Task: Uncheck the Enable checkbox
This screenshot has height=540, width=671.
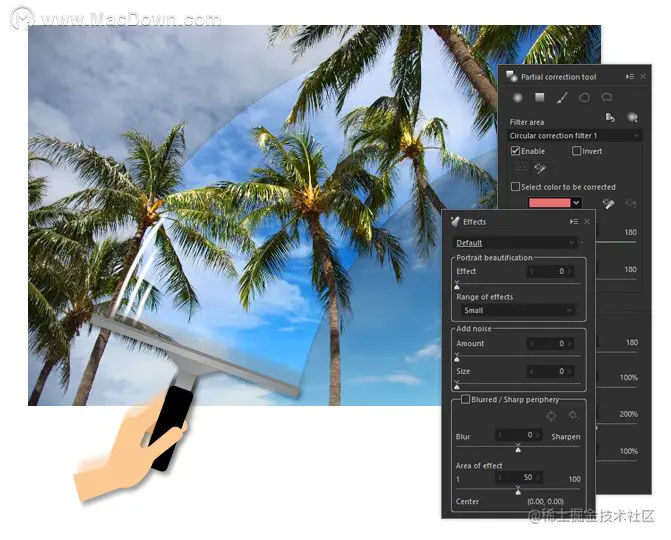Action: pyautogui.click(x=516, y=151)
